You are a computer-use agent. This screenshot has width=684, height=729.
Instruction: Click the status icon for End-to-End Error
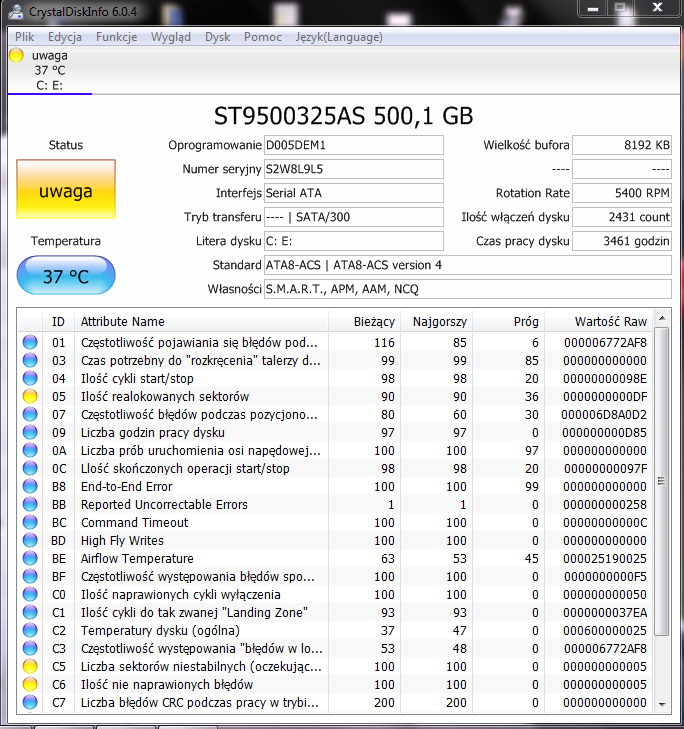coord(30,486)
